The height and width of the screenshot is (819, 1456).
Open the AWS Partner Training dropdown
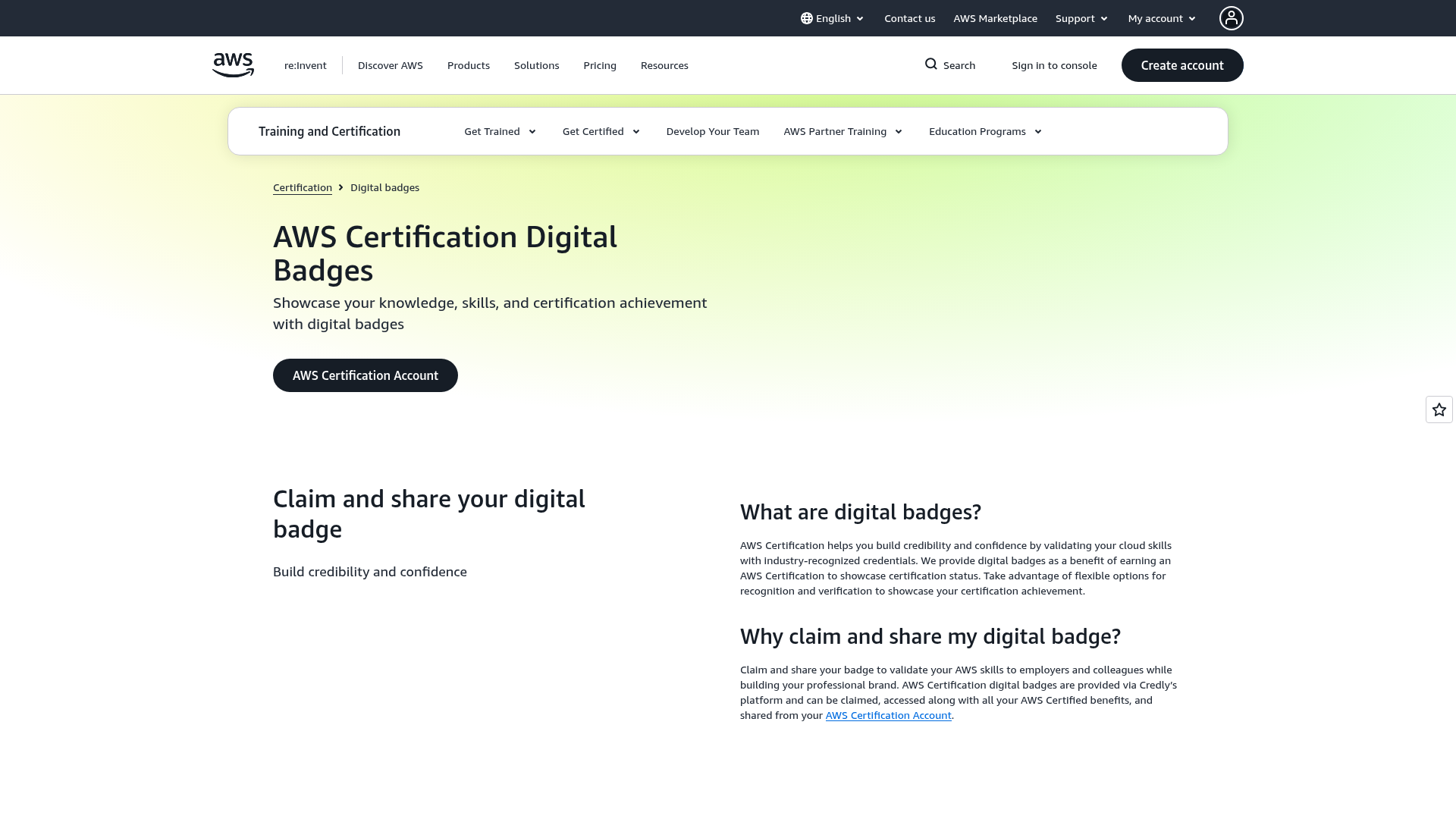[843, 131]
